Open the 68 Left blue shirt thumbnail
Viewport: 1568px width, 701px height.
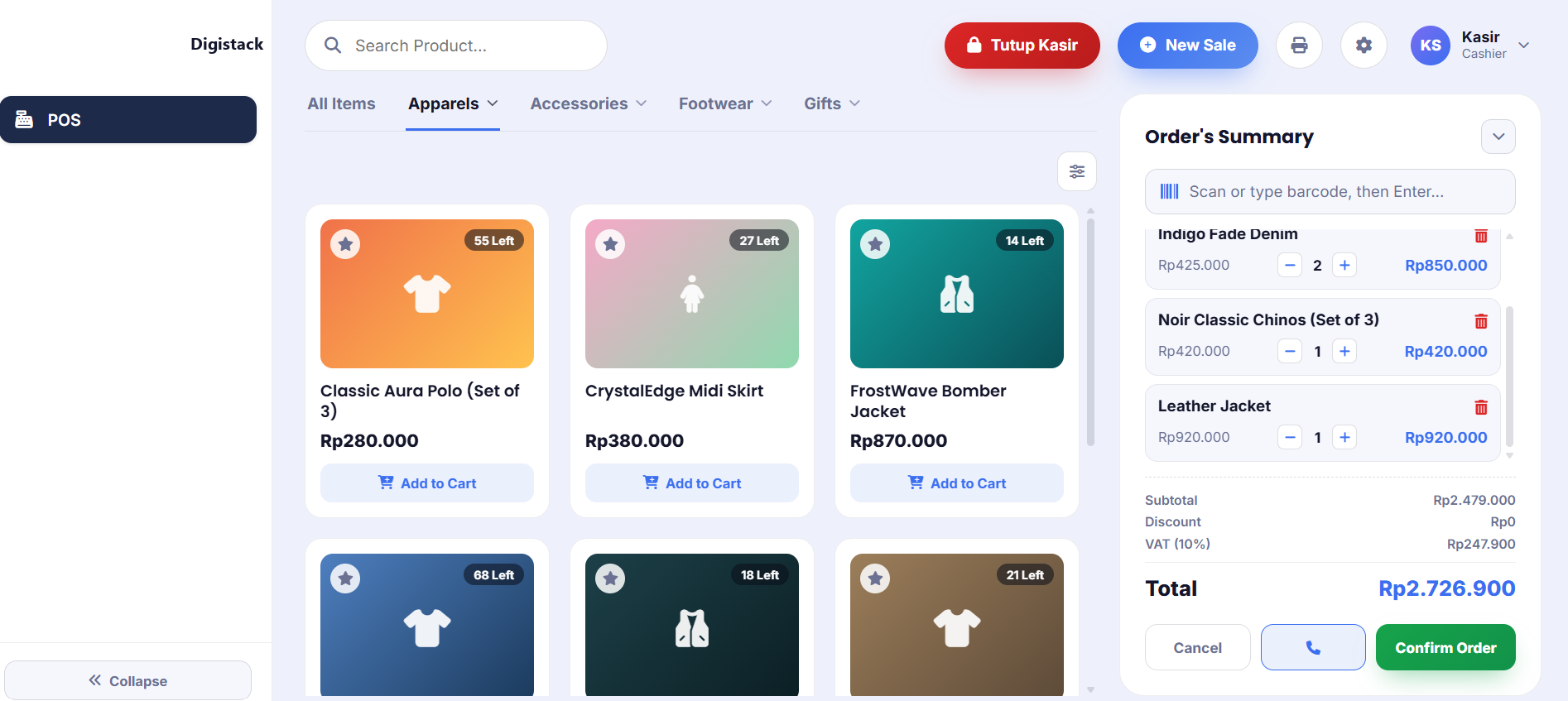click(x=427, y=625)
